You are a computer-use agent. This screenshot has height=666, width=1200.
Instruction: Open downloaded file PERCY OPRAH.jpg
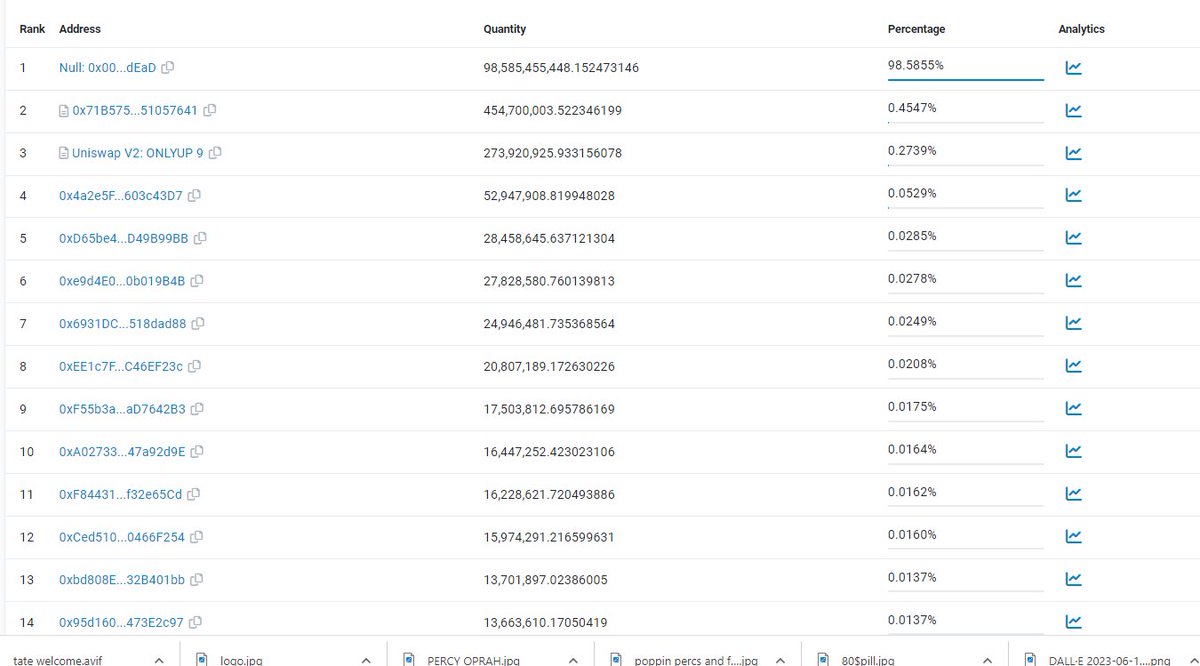coord(474,660)
